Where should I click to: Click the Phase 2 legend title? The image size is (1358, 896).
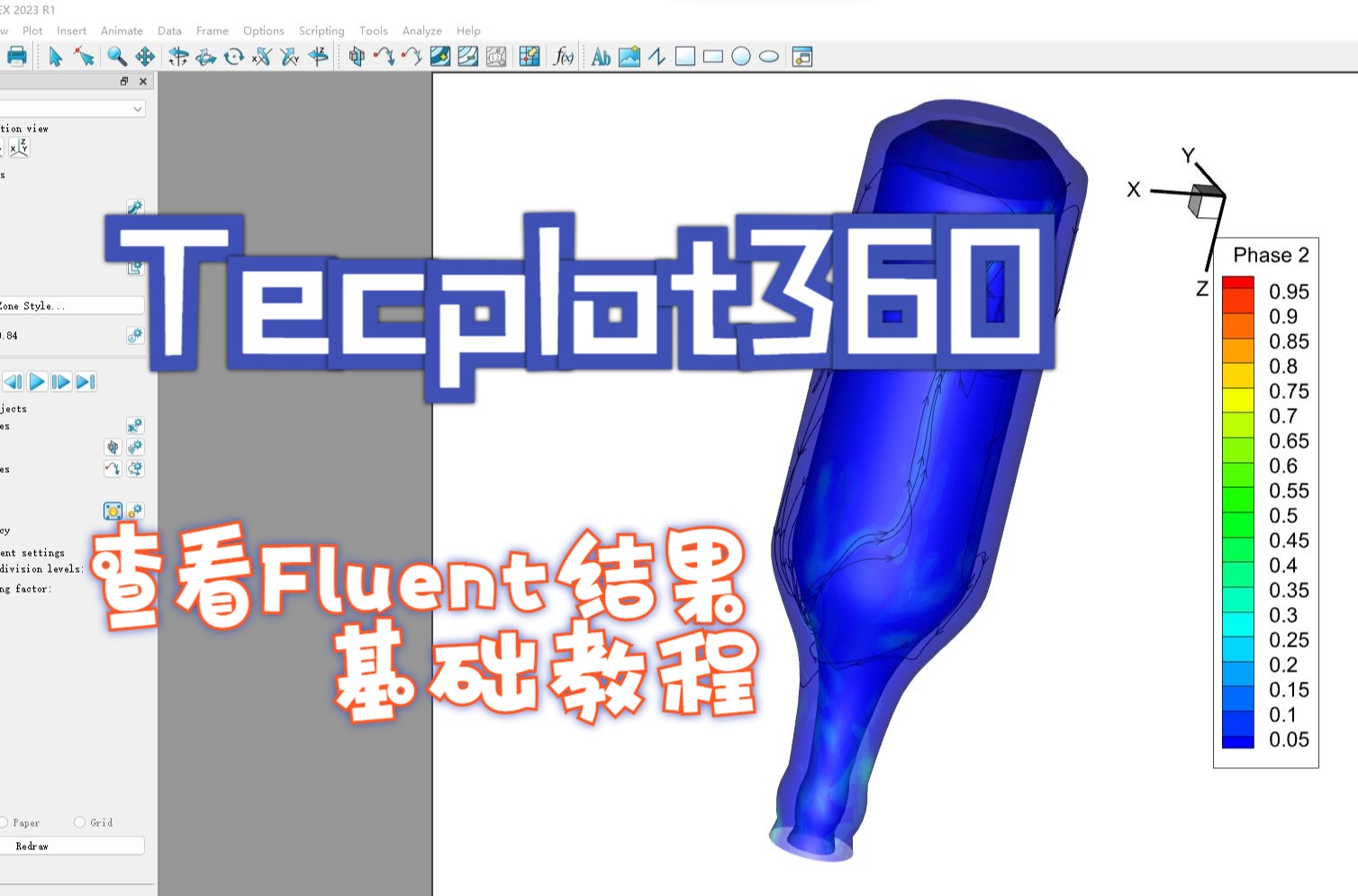pos(1271,255)
